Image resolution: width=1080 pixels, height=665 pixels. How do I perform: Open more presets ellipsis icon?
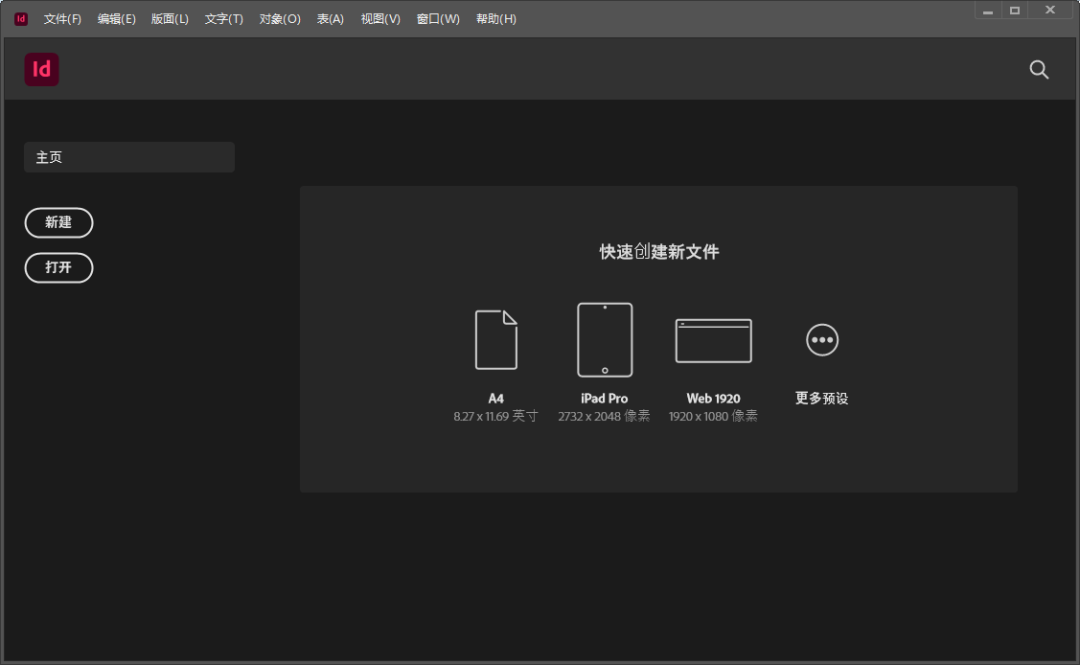click(822, 340)
